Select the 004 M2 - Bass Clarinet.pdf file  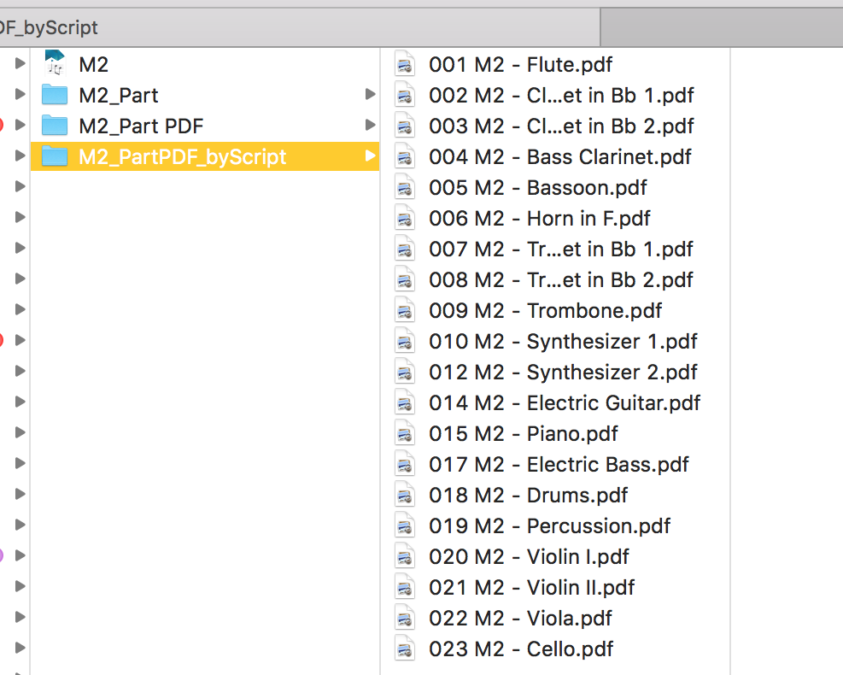[560, 157]
